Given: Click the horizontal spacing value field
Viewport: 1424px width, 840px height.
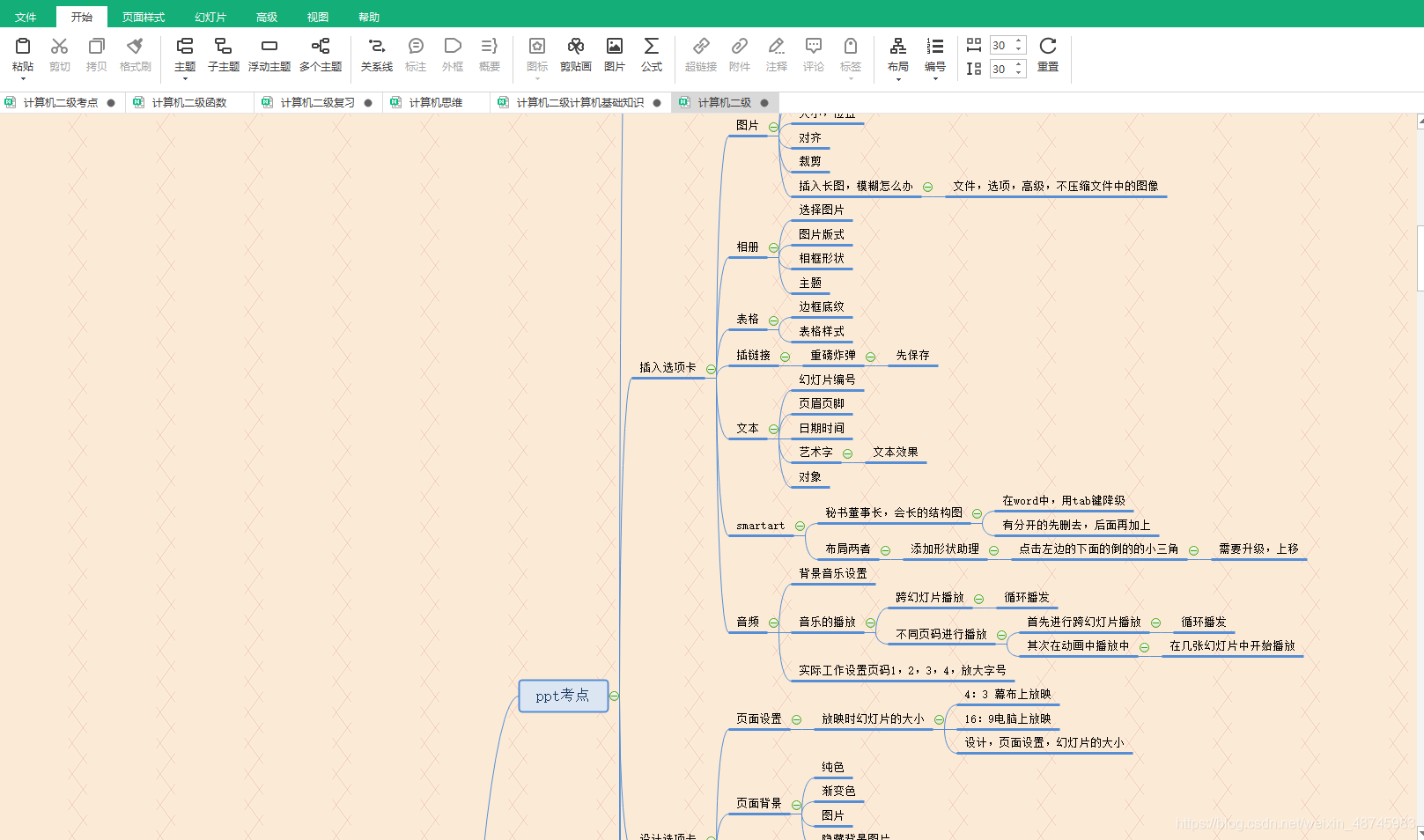Looking at the screenshot, I should tap(1001, 46).
